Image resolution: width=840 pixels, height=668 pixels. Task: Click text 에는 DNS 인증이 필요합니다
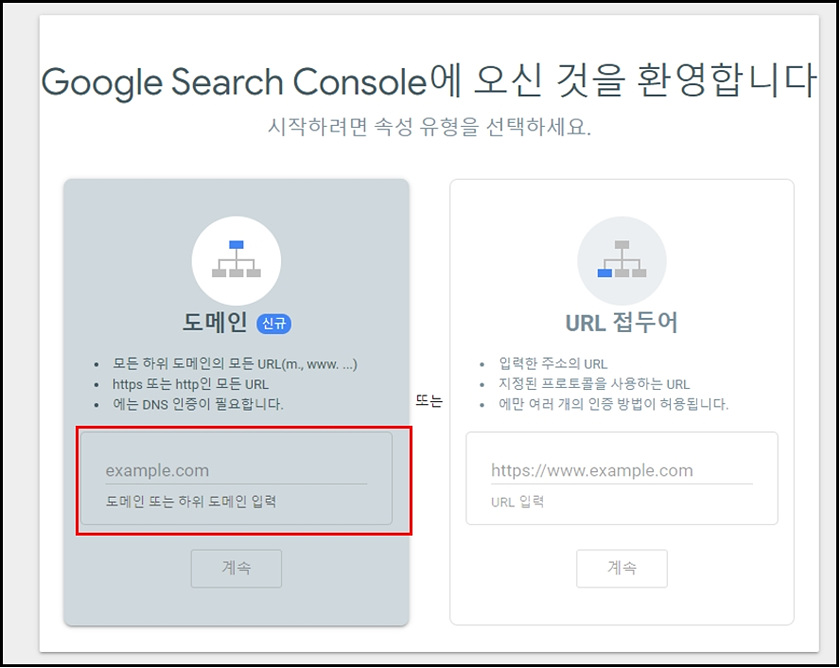point(198,404)
